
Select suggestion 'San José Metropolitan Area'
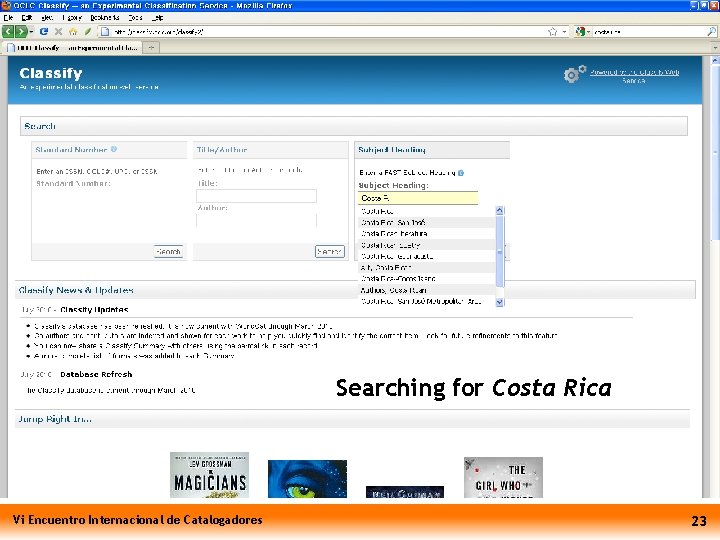(427, 301)
